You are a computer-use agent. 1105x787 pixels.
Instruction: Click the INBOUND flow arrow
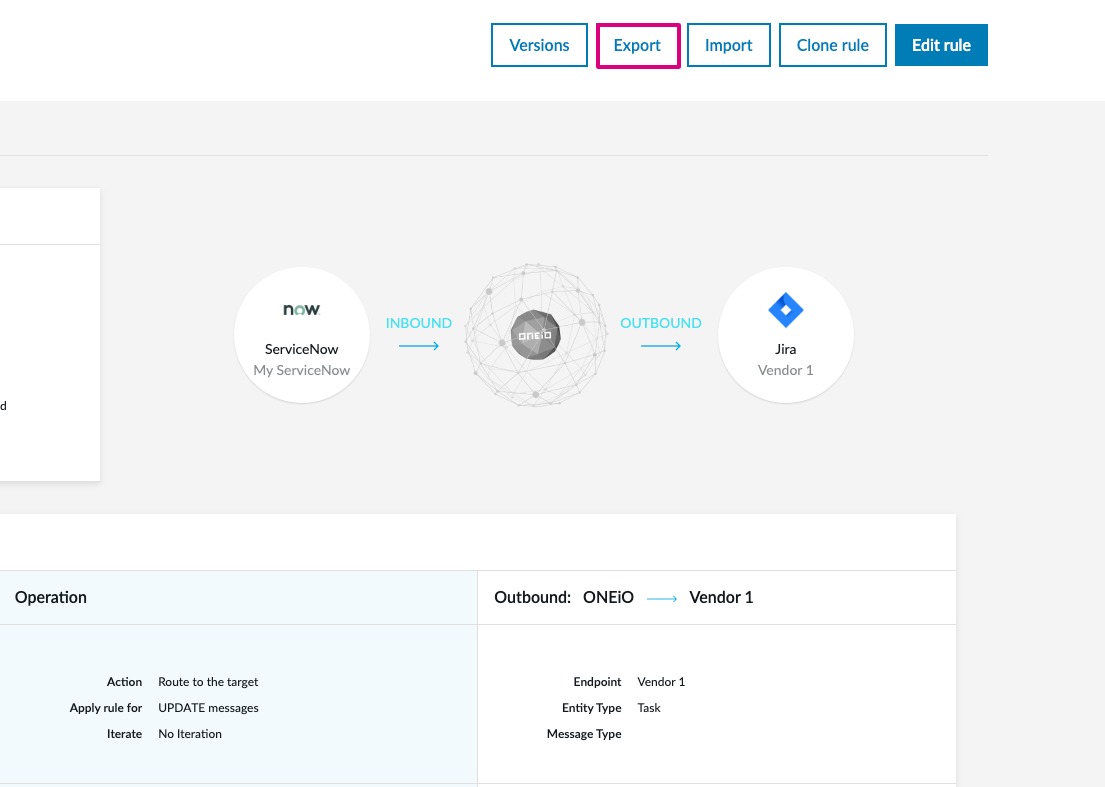[418, 345]
